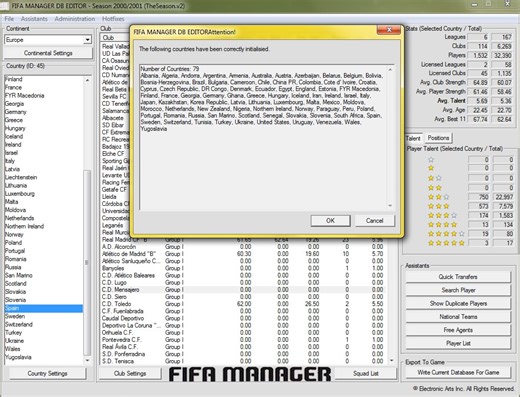Select FYR Macedonia in the country list

43,96
